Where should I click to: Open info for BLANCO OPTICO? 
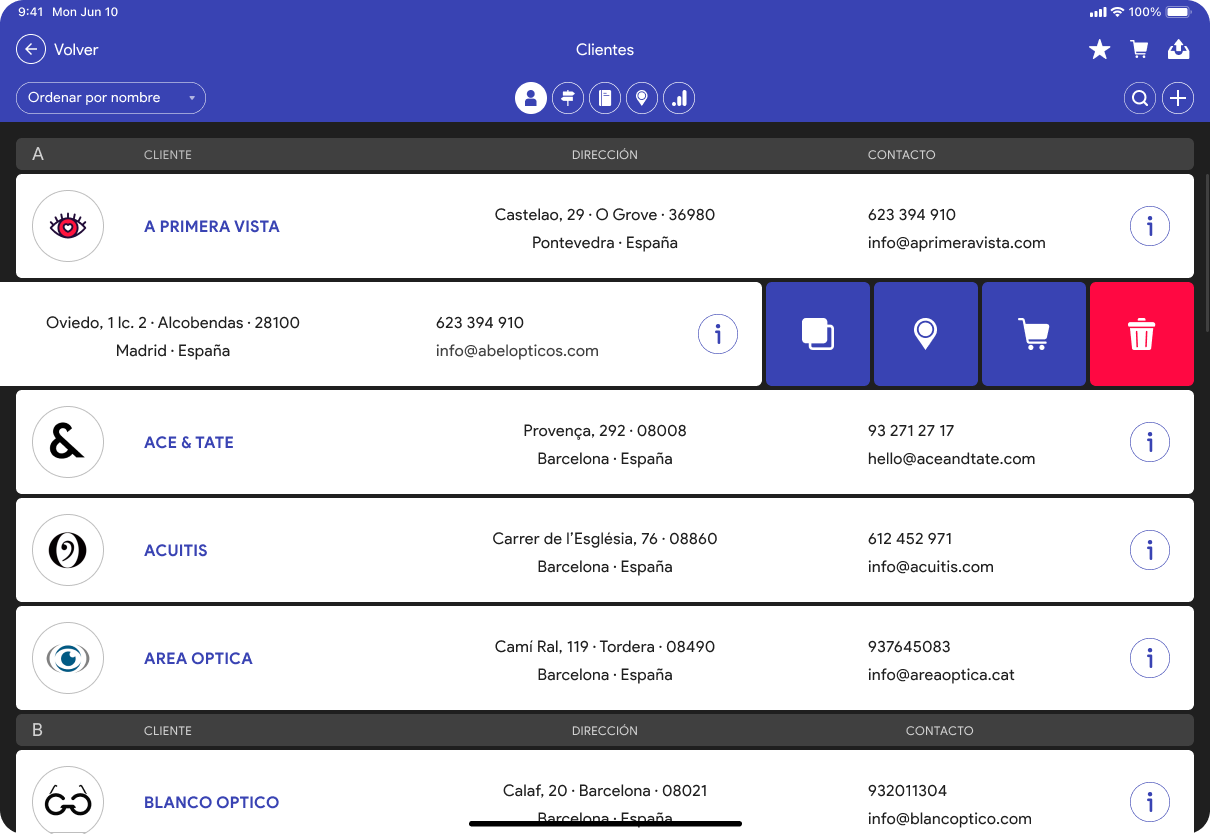click(1150, 802)
